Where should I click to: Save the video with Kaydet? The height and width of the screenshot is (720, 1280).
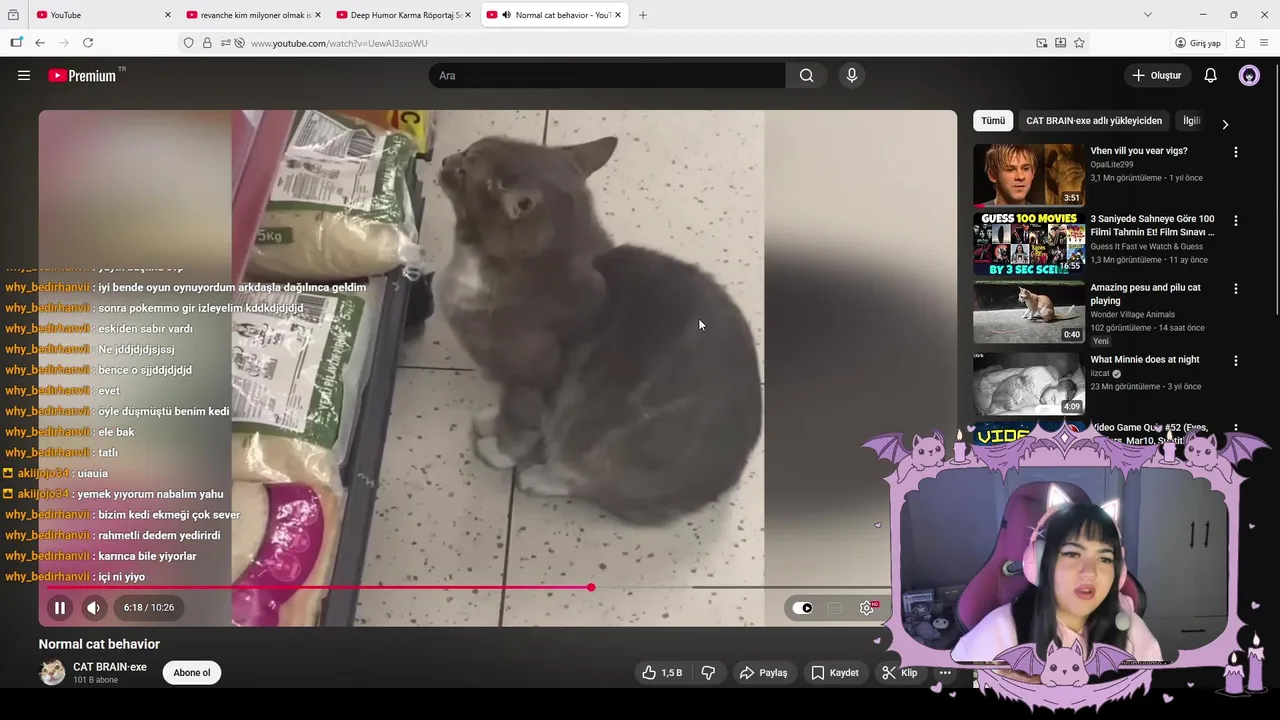pyautogui.click(x=835, y=673)
